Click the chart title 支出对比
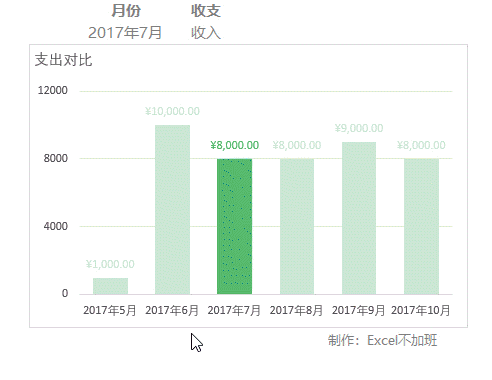 pos(63,60)
